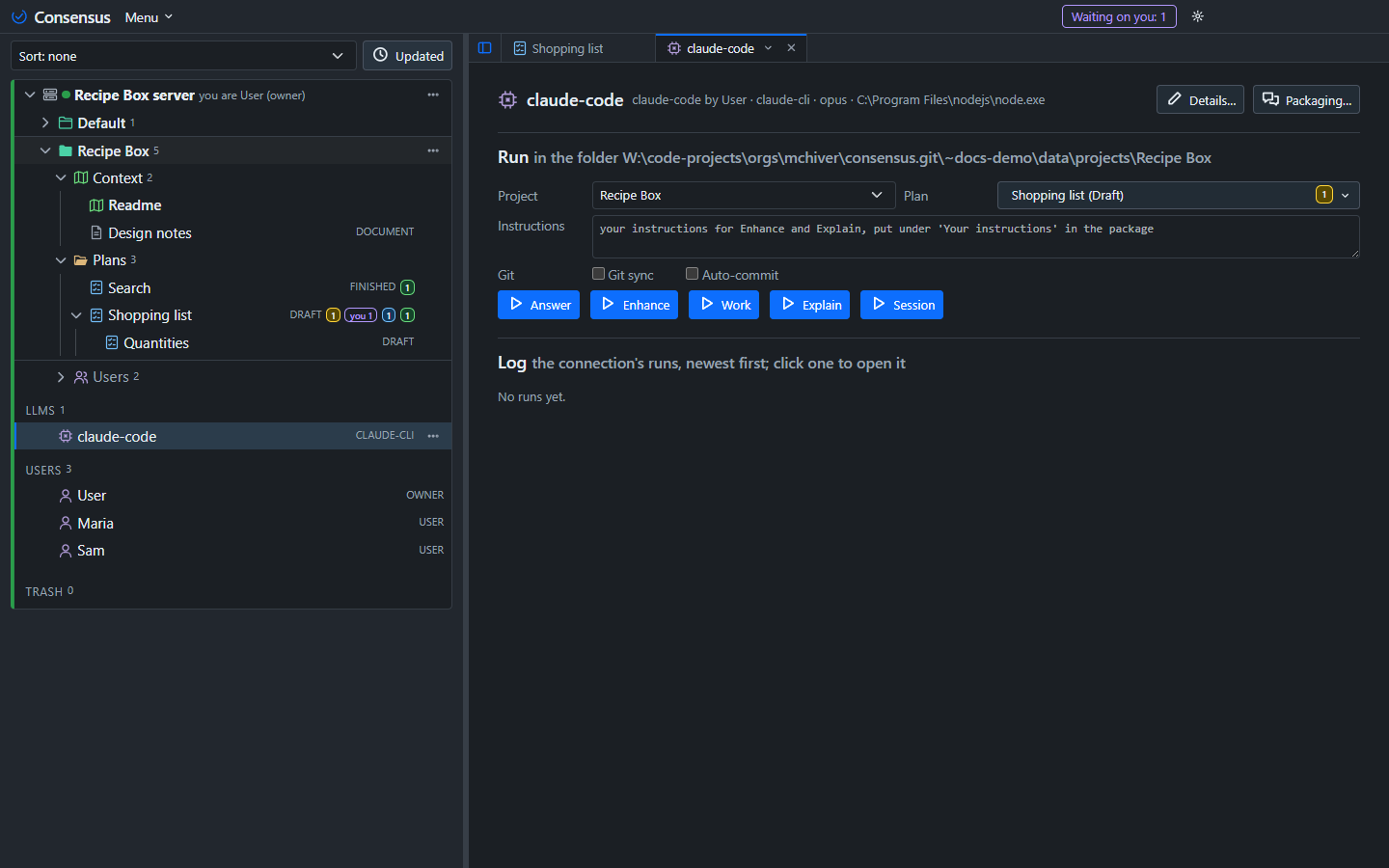The width and height of the screenshot is (1389, 868).
Task: Click the 'Waiting on you: 1' indicator
Action: (x=1119, y=16)
